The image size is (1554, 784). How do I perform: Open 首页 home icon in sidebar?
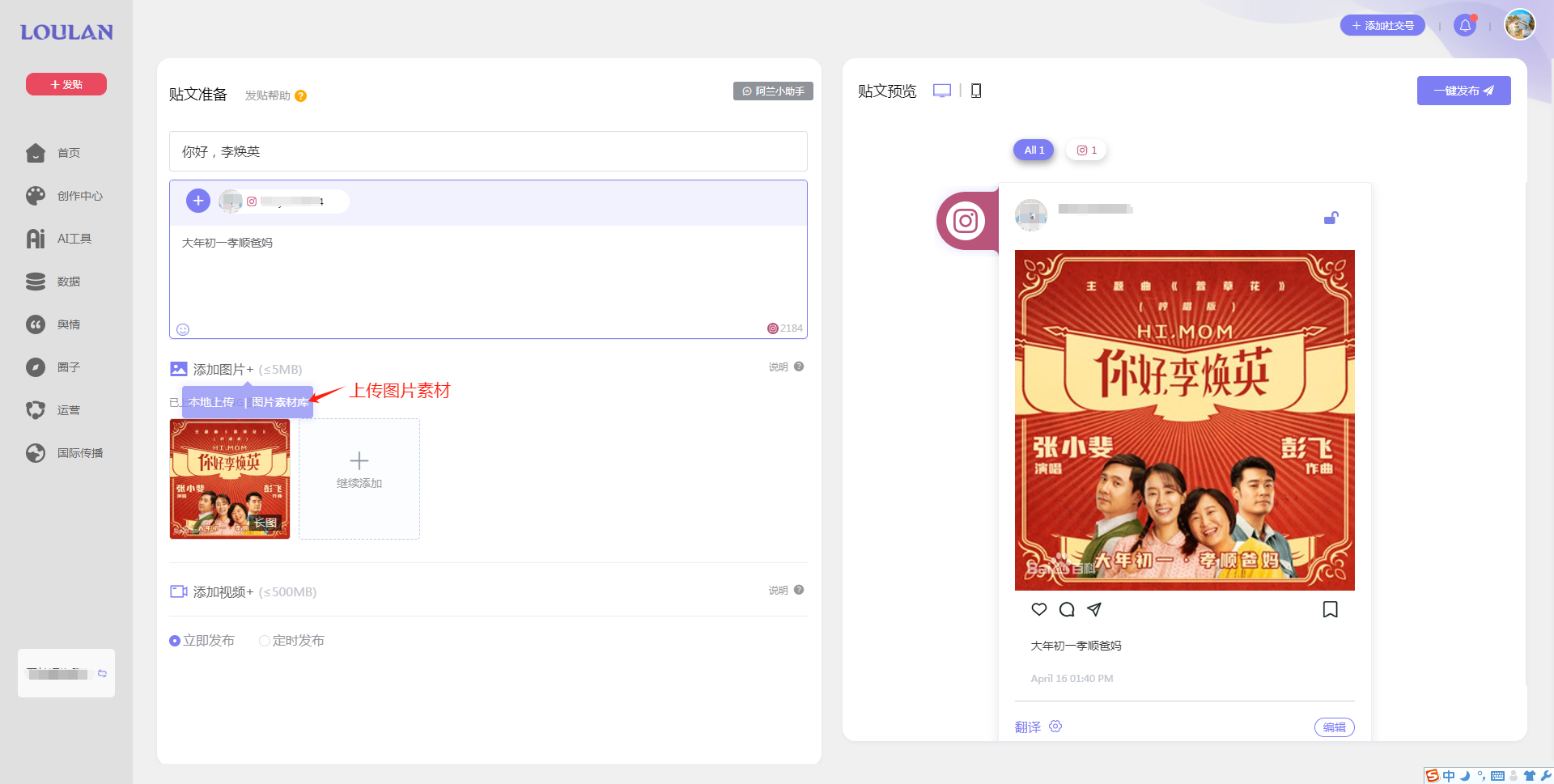tap(36, 153)
